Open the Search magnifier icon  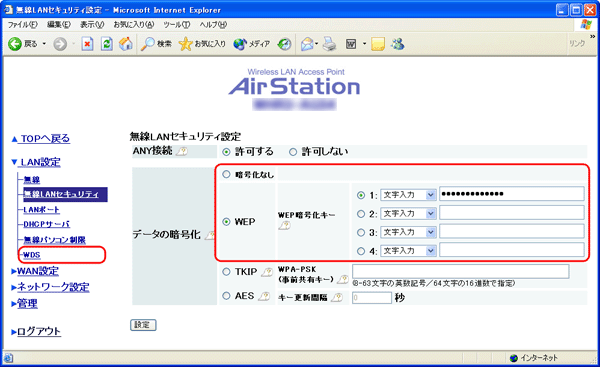tap(147, 44)
